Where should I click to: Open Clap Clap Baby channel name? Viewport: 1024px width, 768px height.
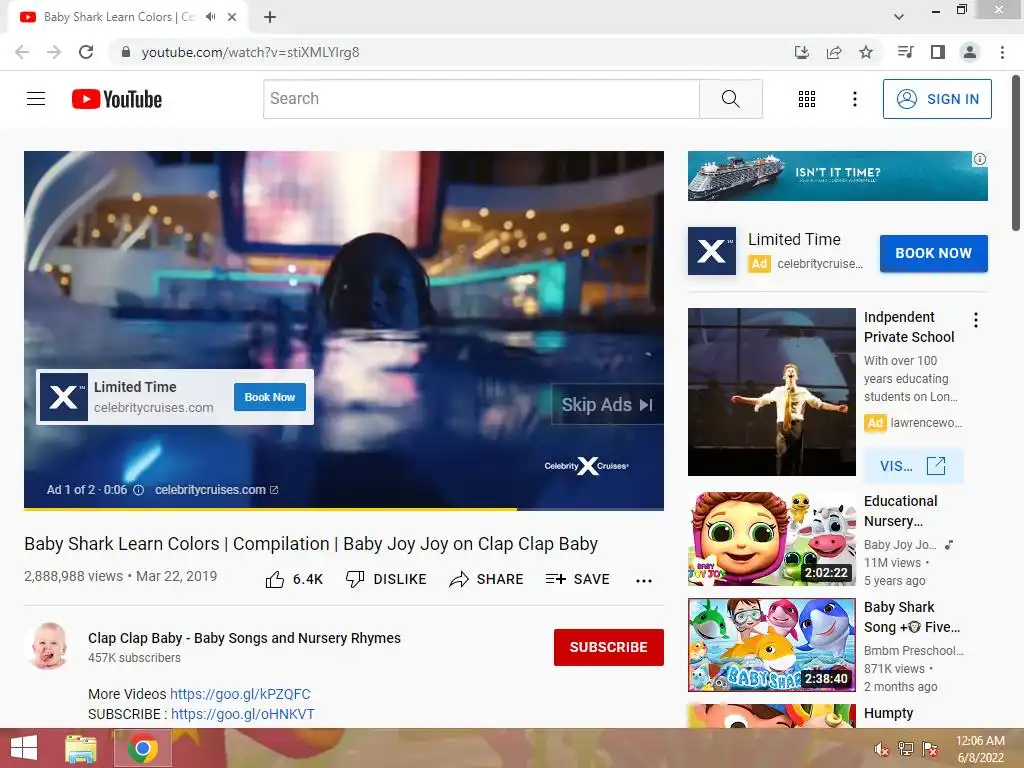pos(244,638)
